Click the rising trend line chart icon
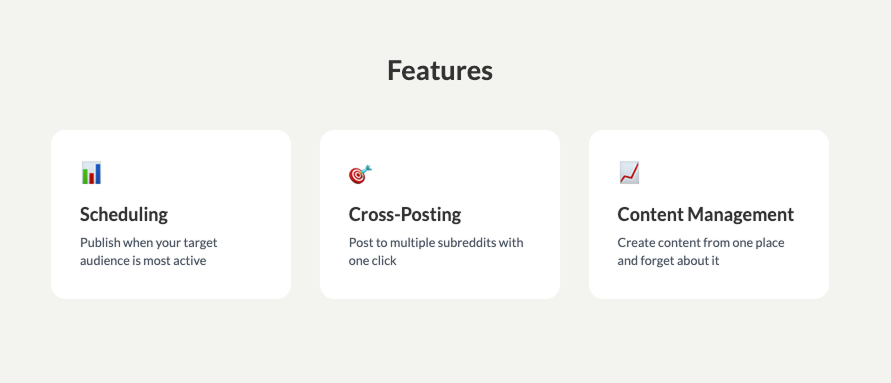The height and width of the screenshot is (383, 891). click(629, 173)
